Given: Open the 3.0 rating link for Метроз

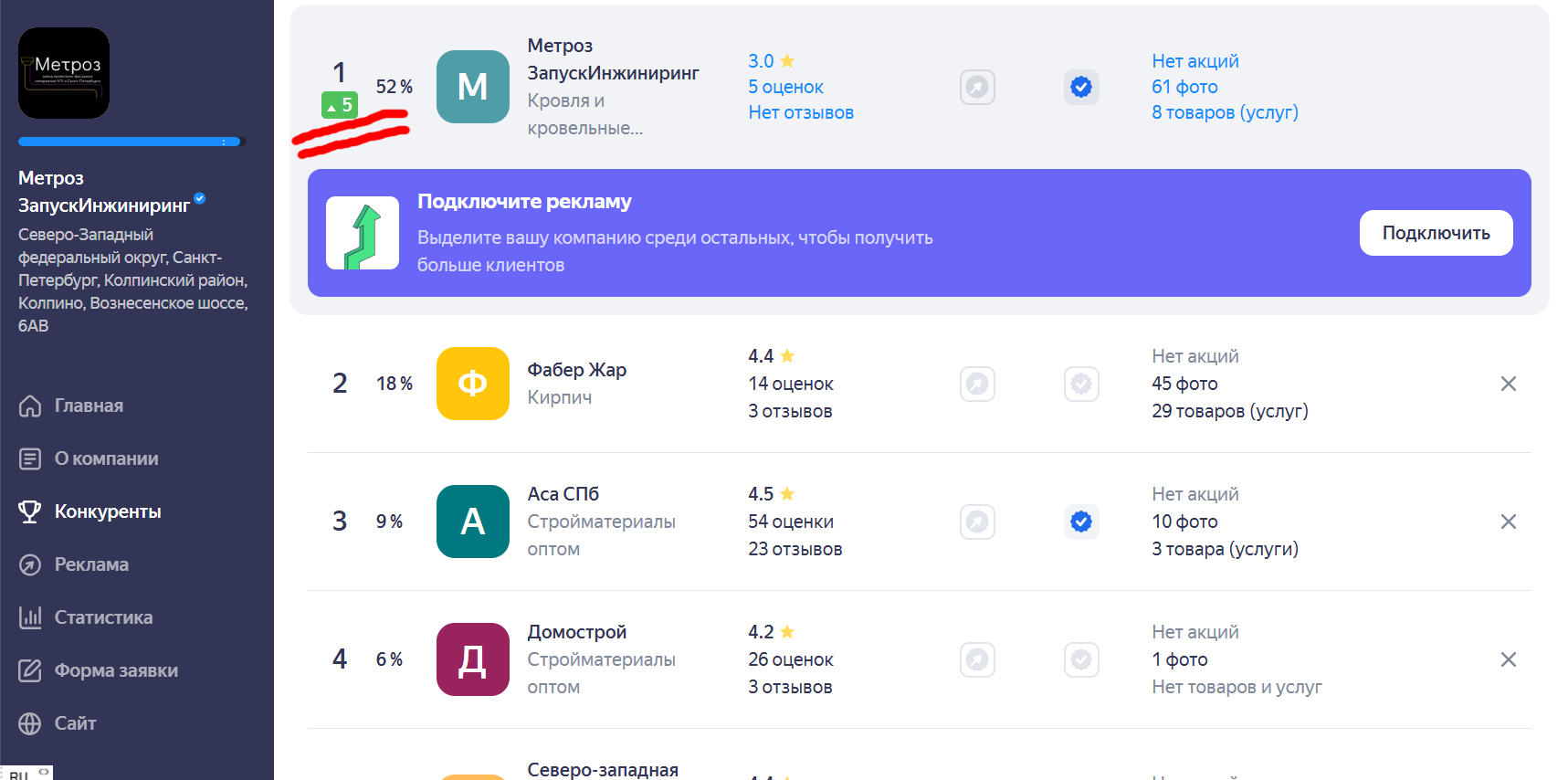Looking at the screenshot, I should [771, 61].
